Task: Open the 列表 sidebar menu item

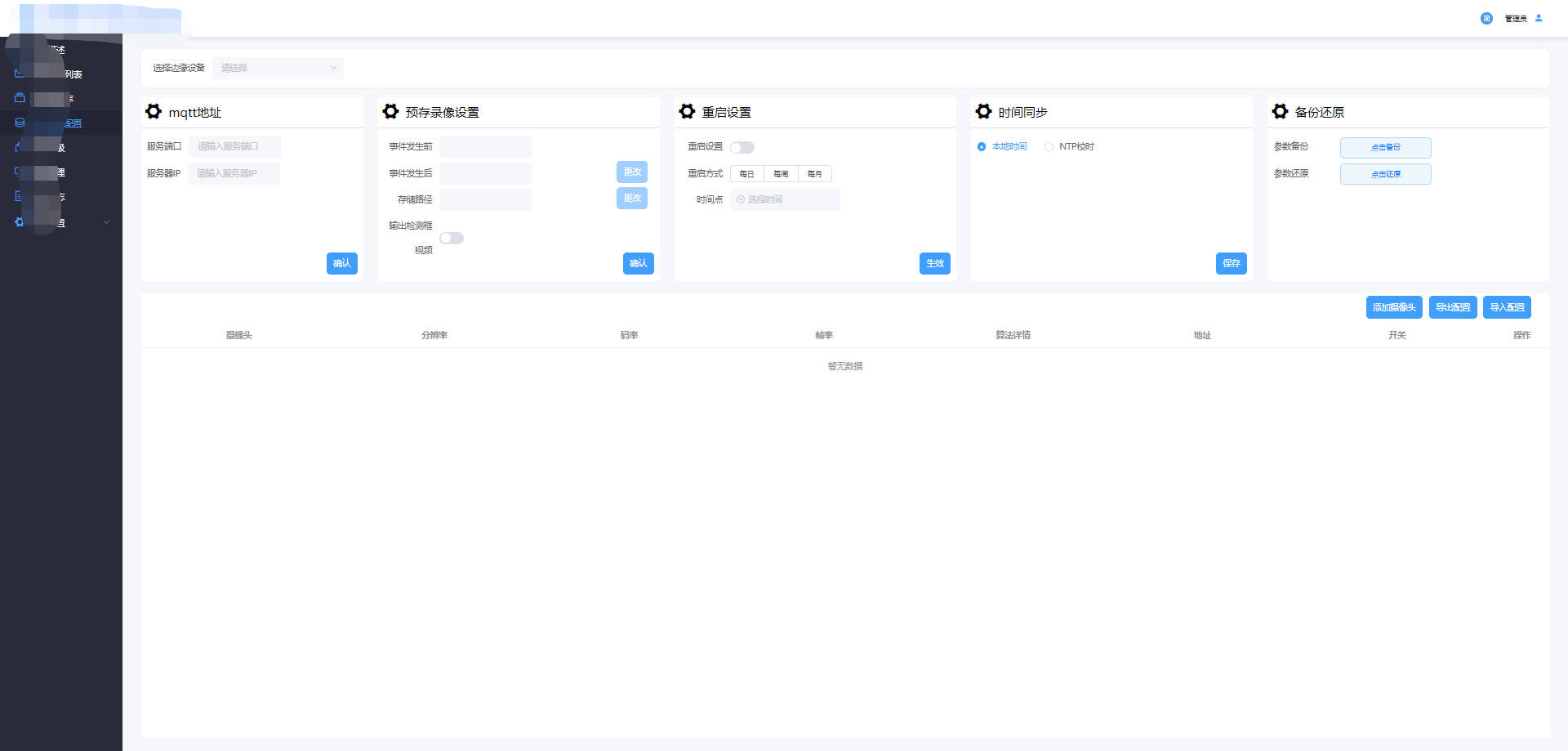Action: coord(61,74)
